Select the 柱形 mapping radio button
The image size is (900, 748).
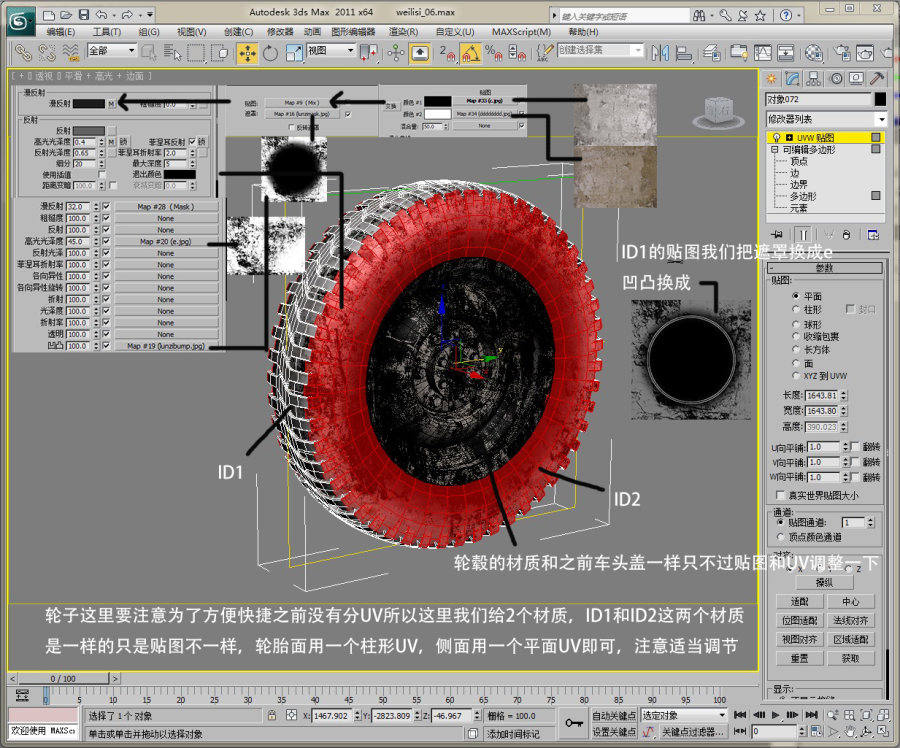796,309
